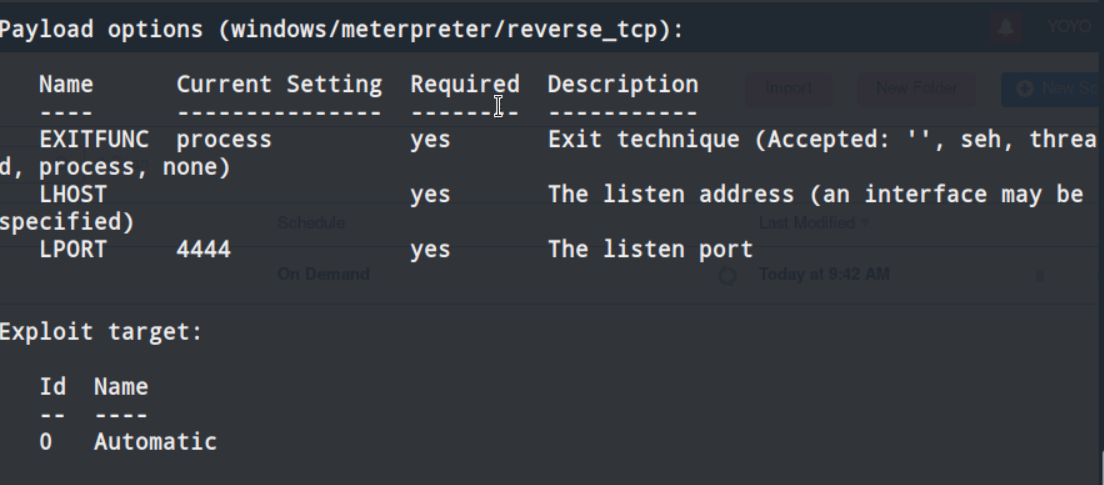Viewport: 1104px width, 485px height.
Task: Click the Last Modified sort arrow
Action: 864,223
